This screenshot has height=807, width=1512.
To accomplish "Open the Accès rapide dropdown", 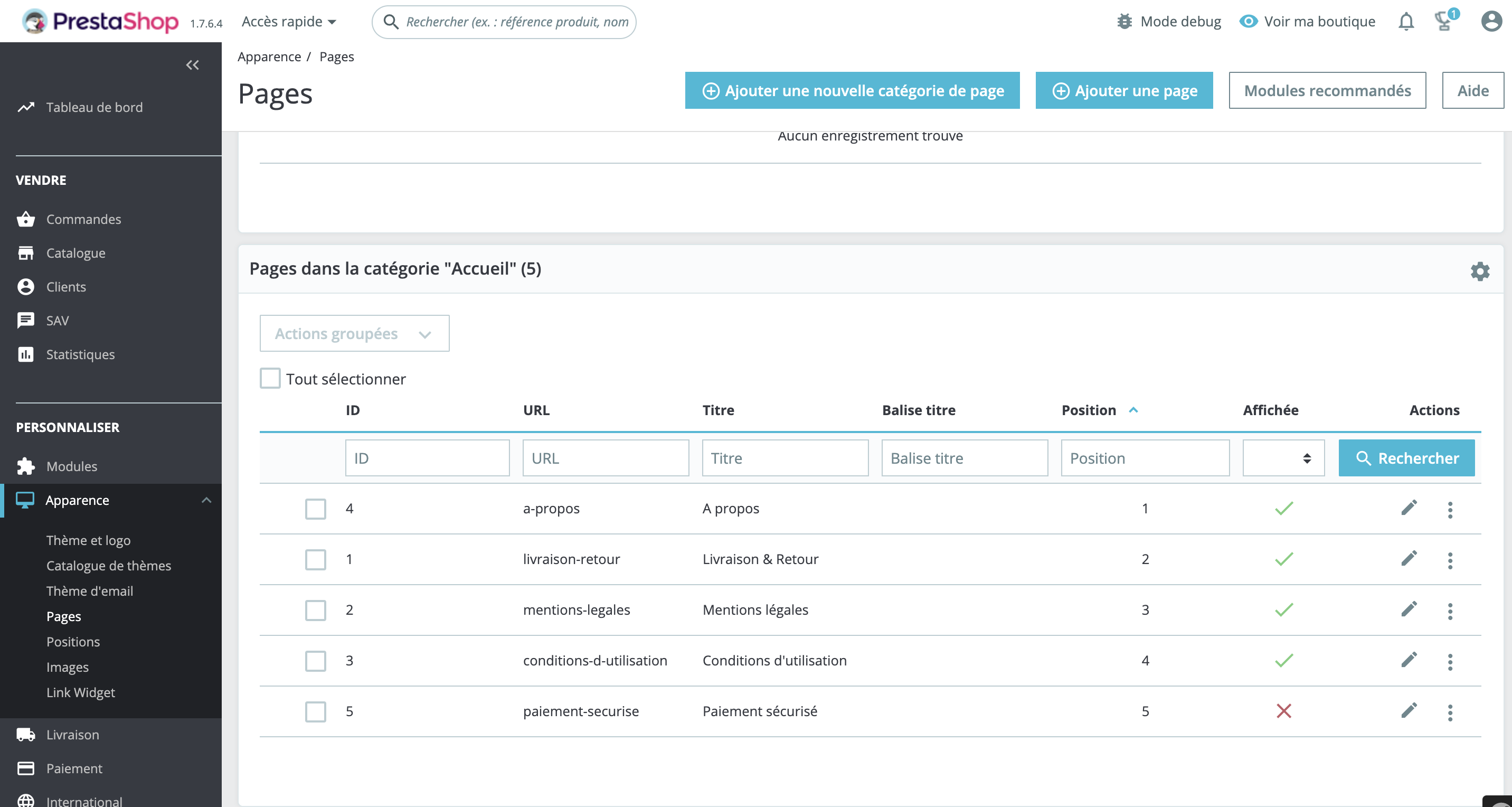I will (289, 22).
